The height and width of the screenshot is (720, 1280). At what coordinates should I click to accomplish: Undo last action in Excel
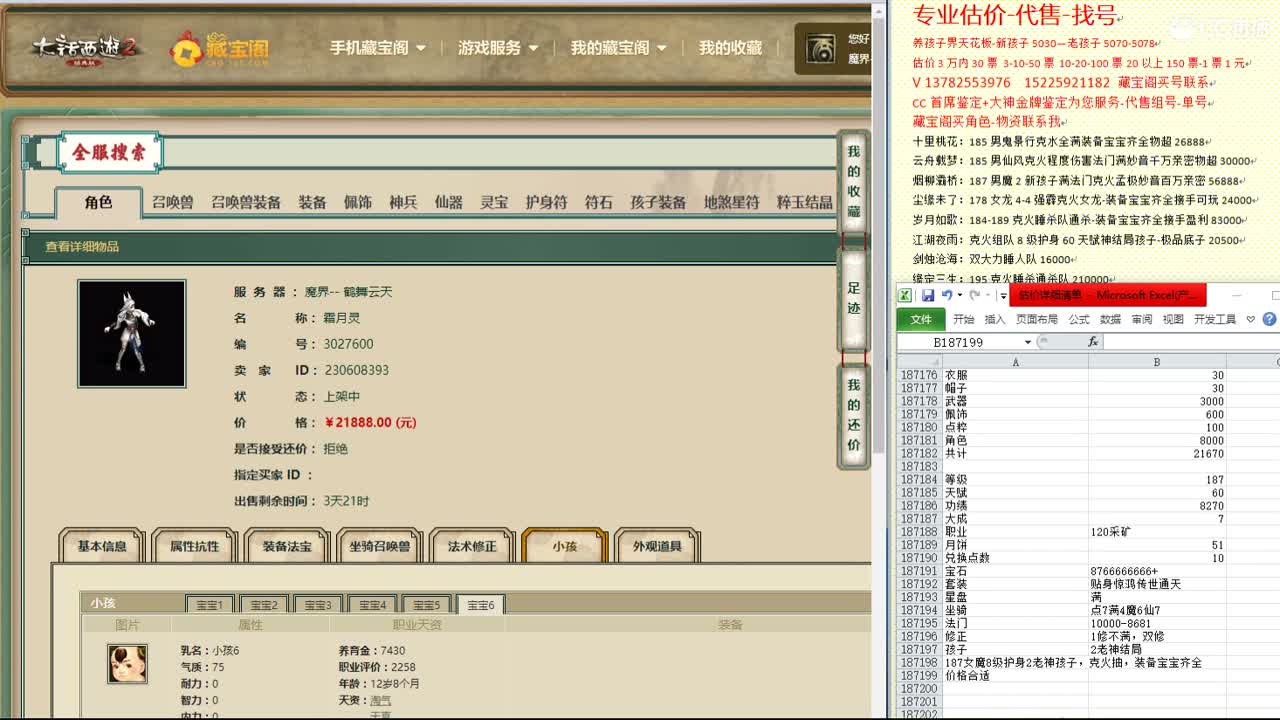[946, 295]
